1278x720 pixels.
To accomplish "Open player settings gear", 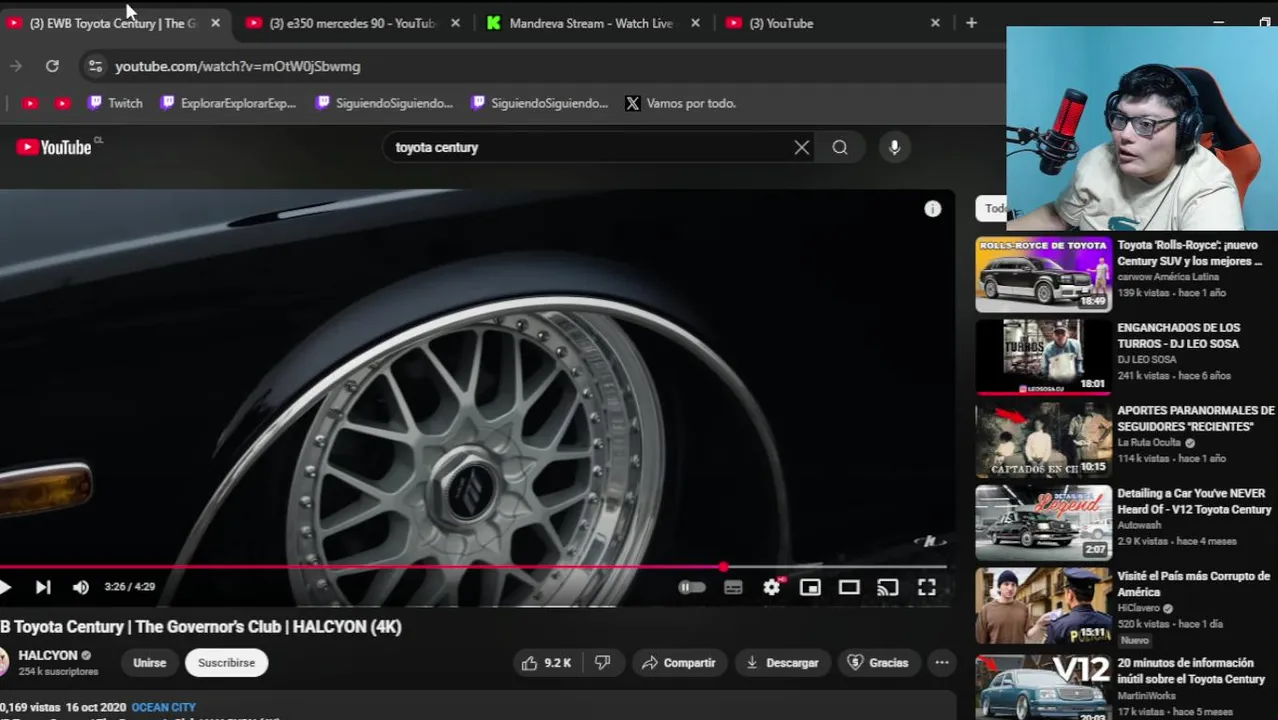I will tap(772, 587).
